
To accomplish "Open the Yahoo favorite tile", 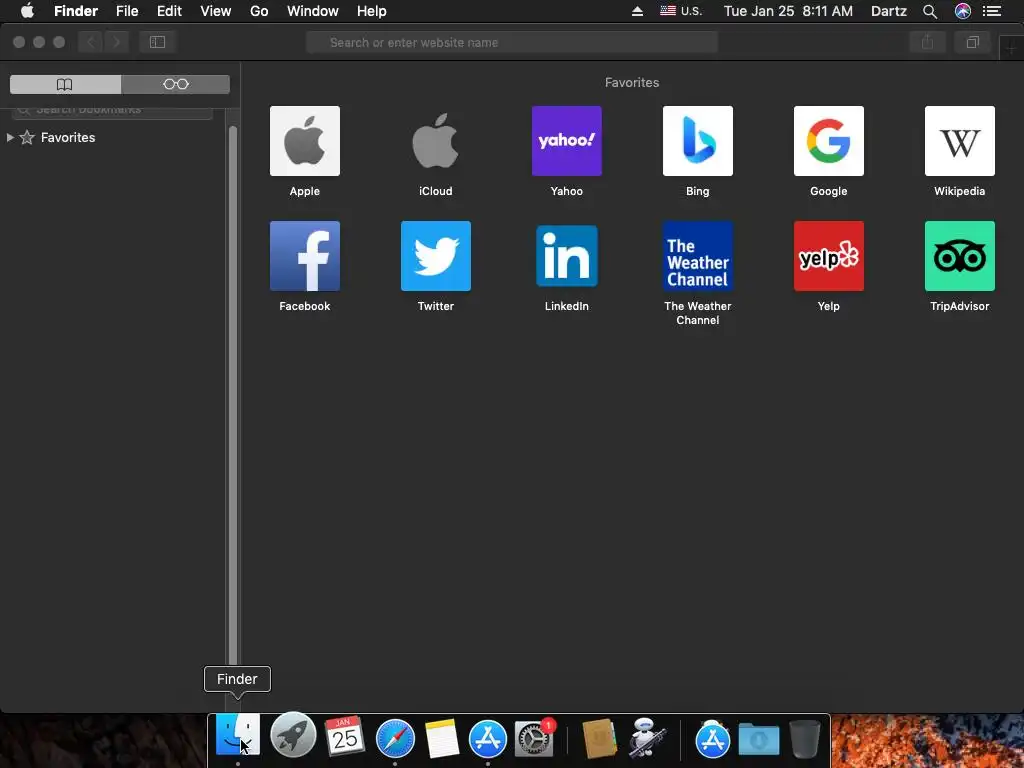I will [566, 141].
